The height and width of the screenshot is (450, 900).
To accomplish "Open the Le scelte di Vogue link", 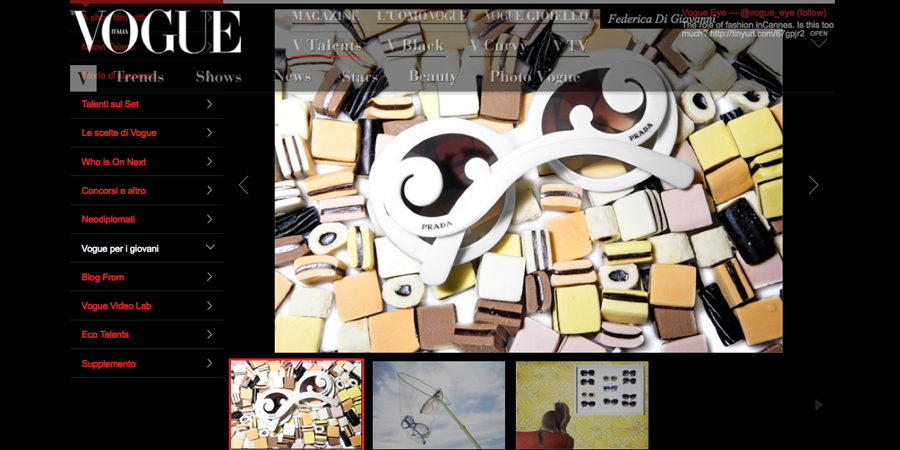I will [119, 133].
